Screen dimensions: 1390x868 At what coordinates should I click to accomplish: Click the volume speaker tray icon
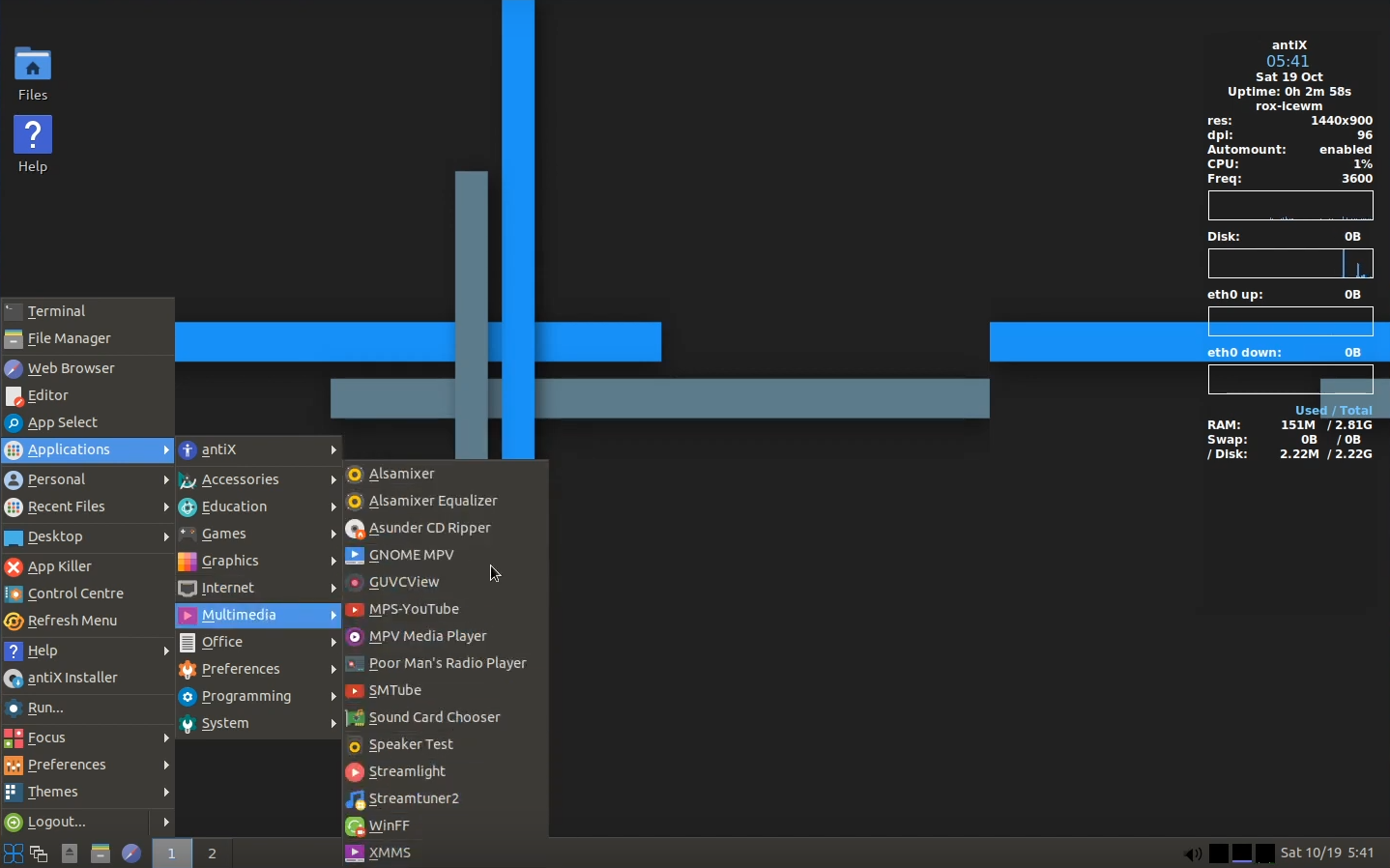pyautogui.click(x=1195, y=854)
